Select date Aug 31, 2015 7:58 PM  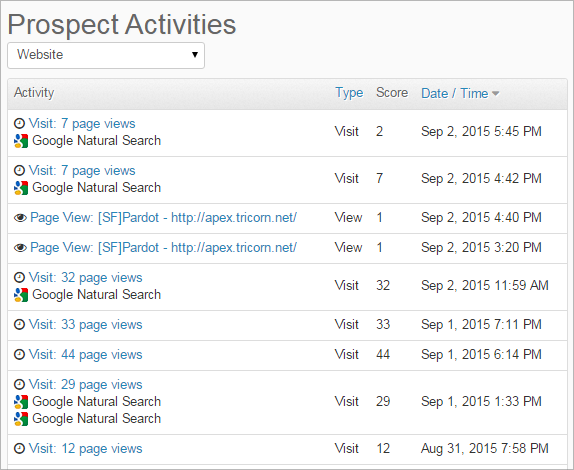(x=485, y=448)
